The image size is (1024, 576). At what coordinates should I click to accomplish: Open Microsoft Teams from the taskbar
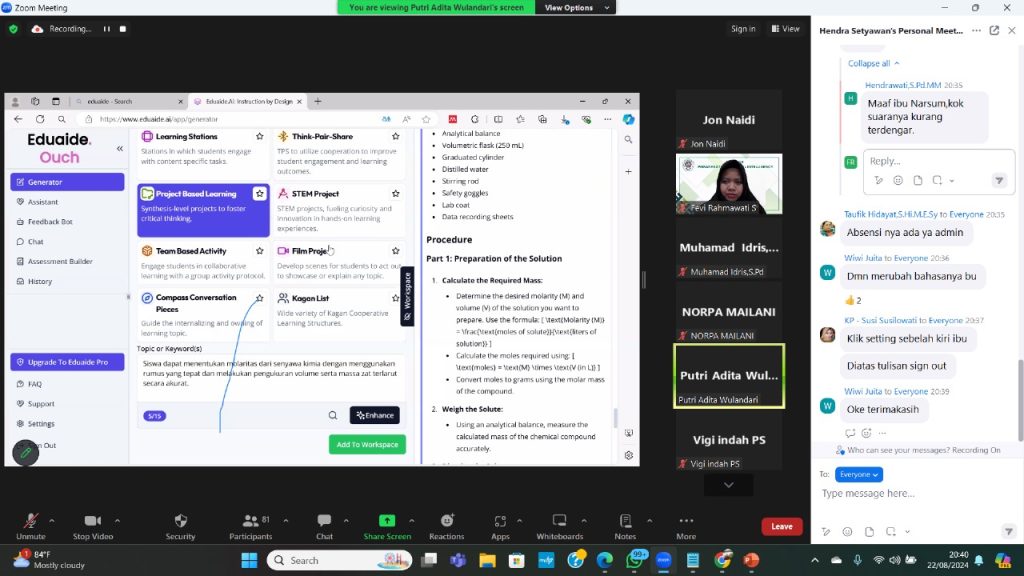[x=459, y=560]
